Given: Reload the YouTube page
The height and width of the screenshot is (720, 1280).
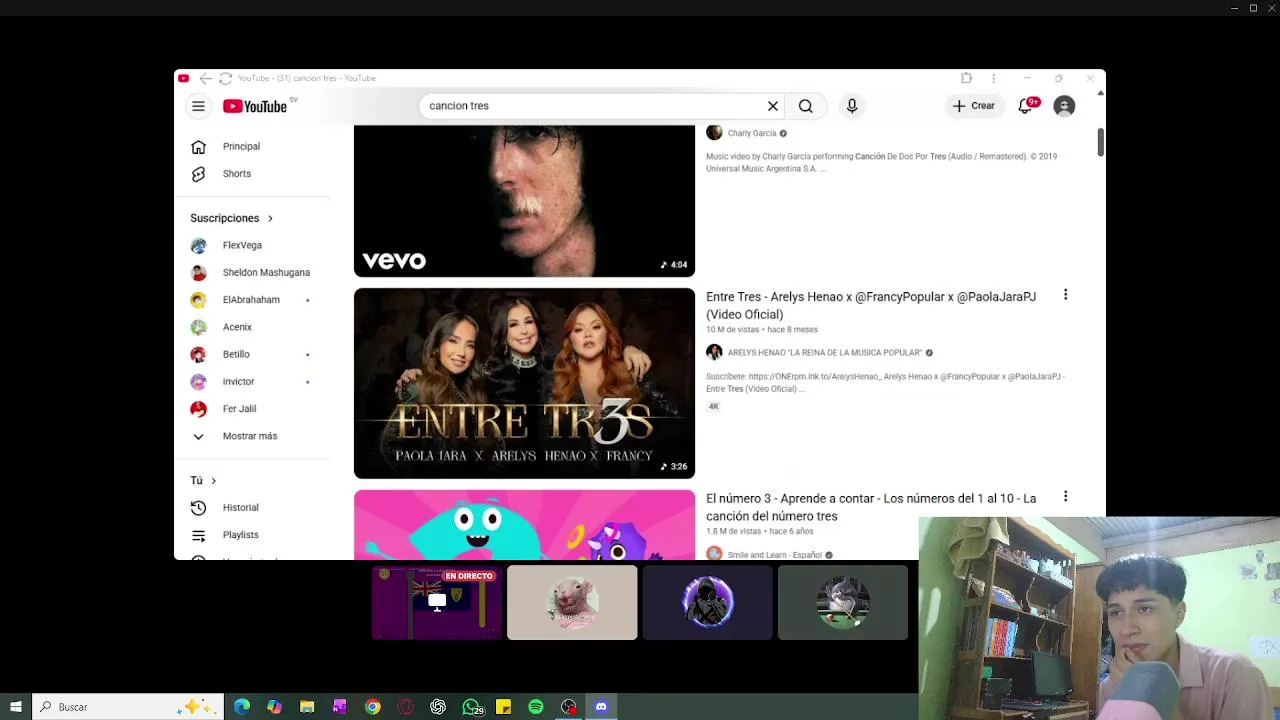Looking at the screenshot, I should click(x=225, y=78).
